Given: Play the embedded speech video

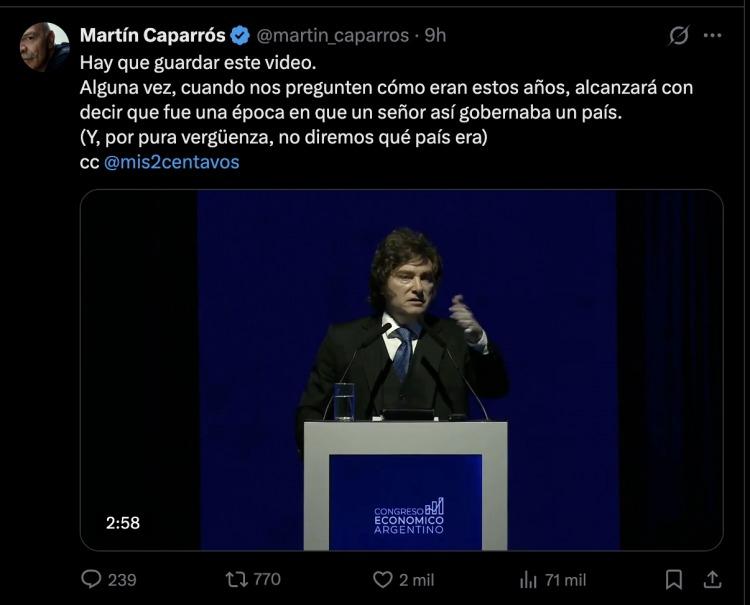Looking at the screenshot, I should pos(401,370).
